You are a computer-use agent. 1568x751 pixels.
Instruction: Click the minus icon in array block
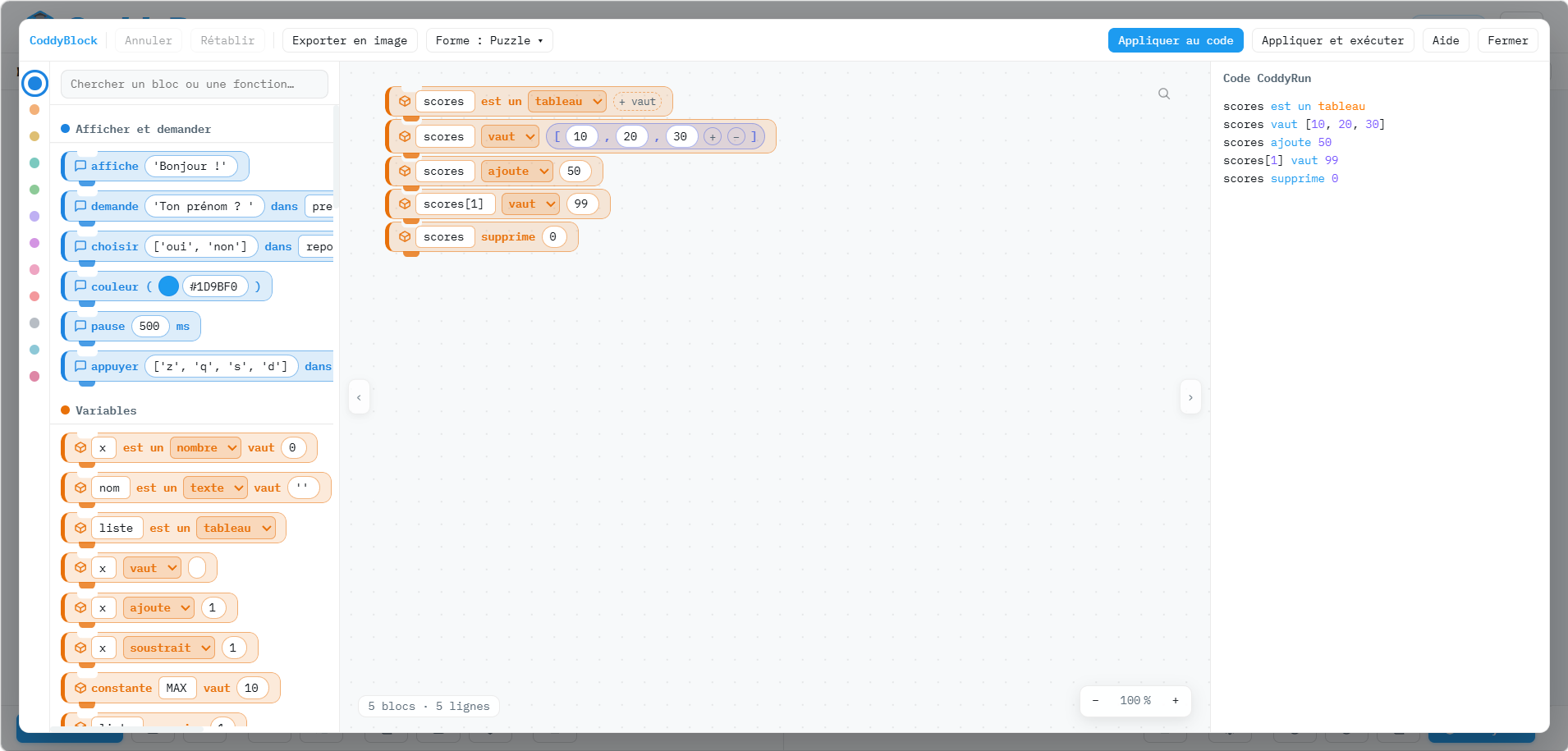736,137
